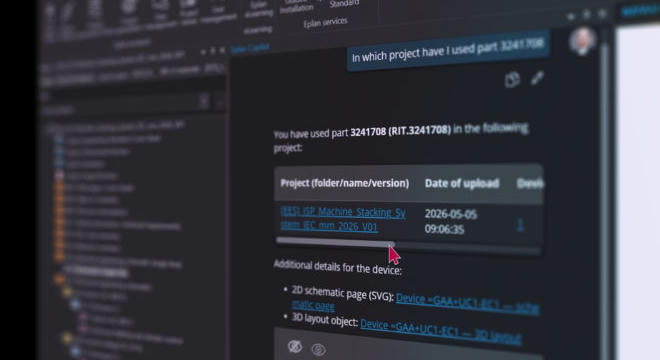Viewport: 660px width, 360px height.
Task: Click the crossed-out eye icon in the input area
Action: pyautogui.click(x=295, y=347)
